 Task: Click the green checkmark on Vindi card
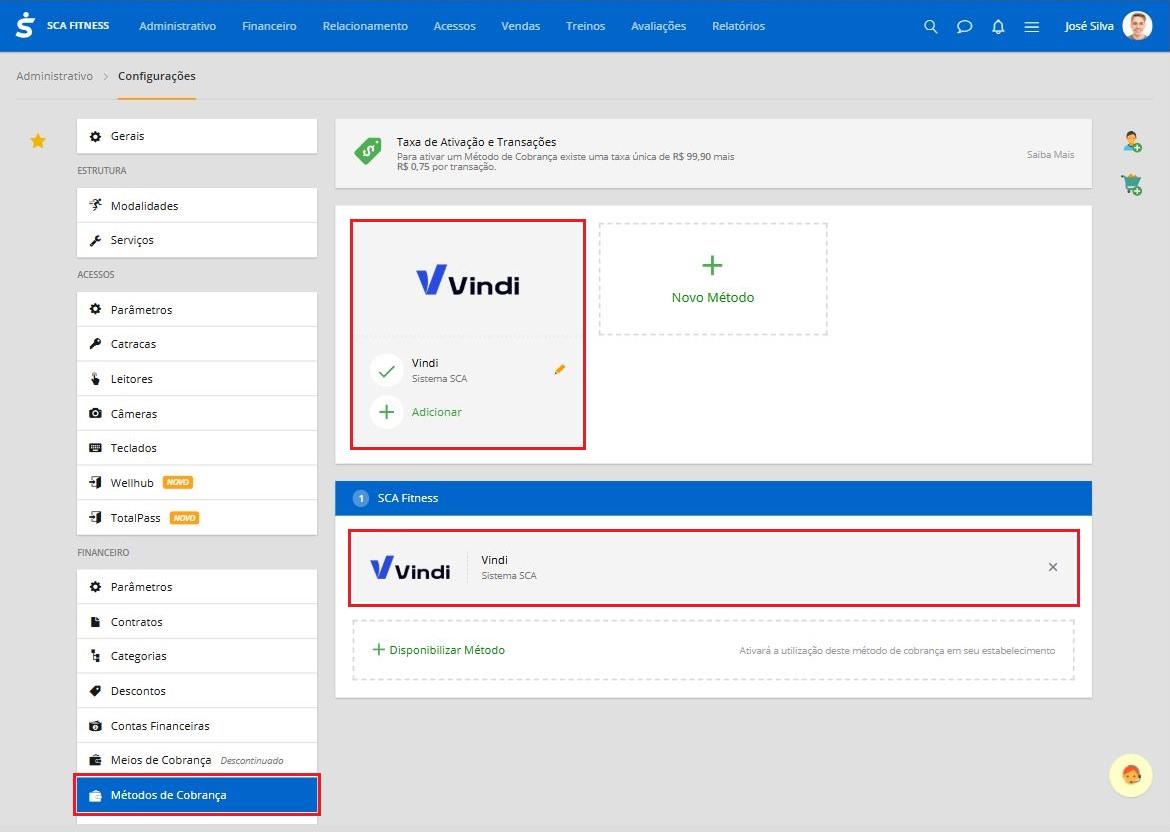pos(387,370)
